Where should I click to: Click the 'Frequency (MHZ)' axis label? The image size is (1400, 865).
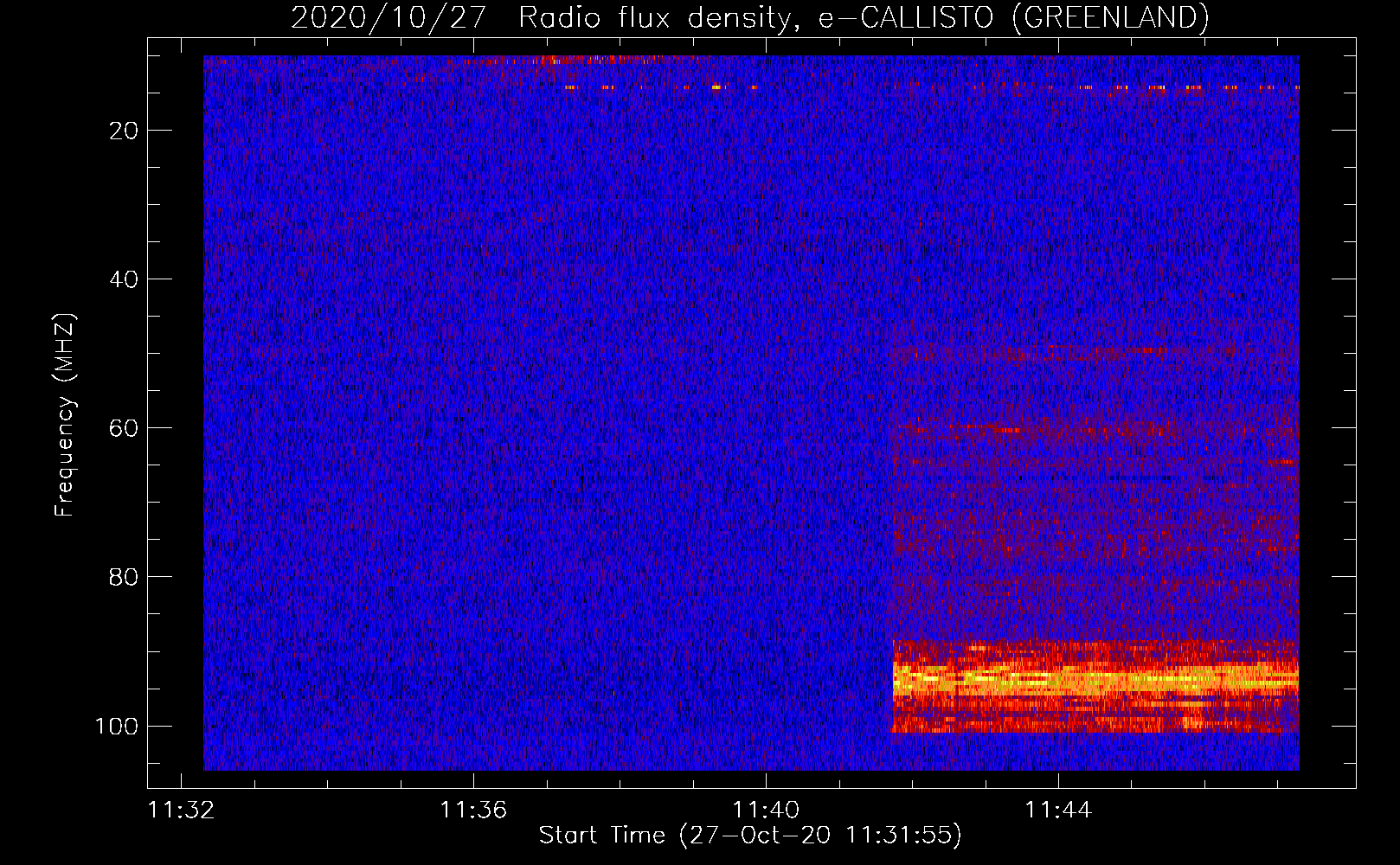tap(65, 414)
